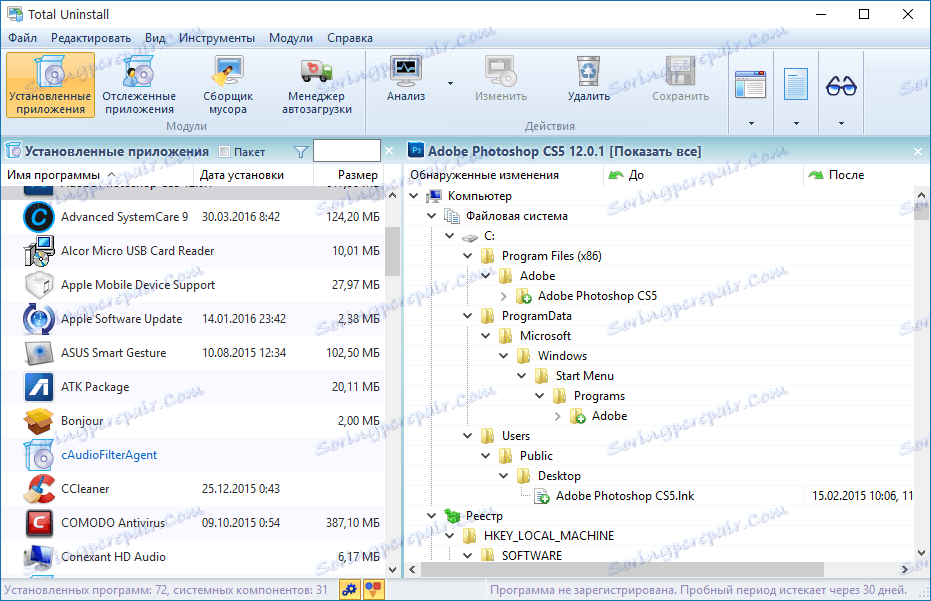The width and height of the screenshot is (931, 601).
Task: Collapse the Файловая система node
Action: (432, 216)
